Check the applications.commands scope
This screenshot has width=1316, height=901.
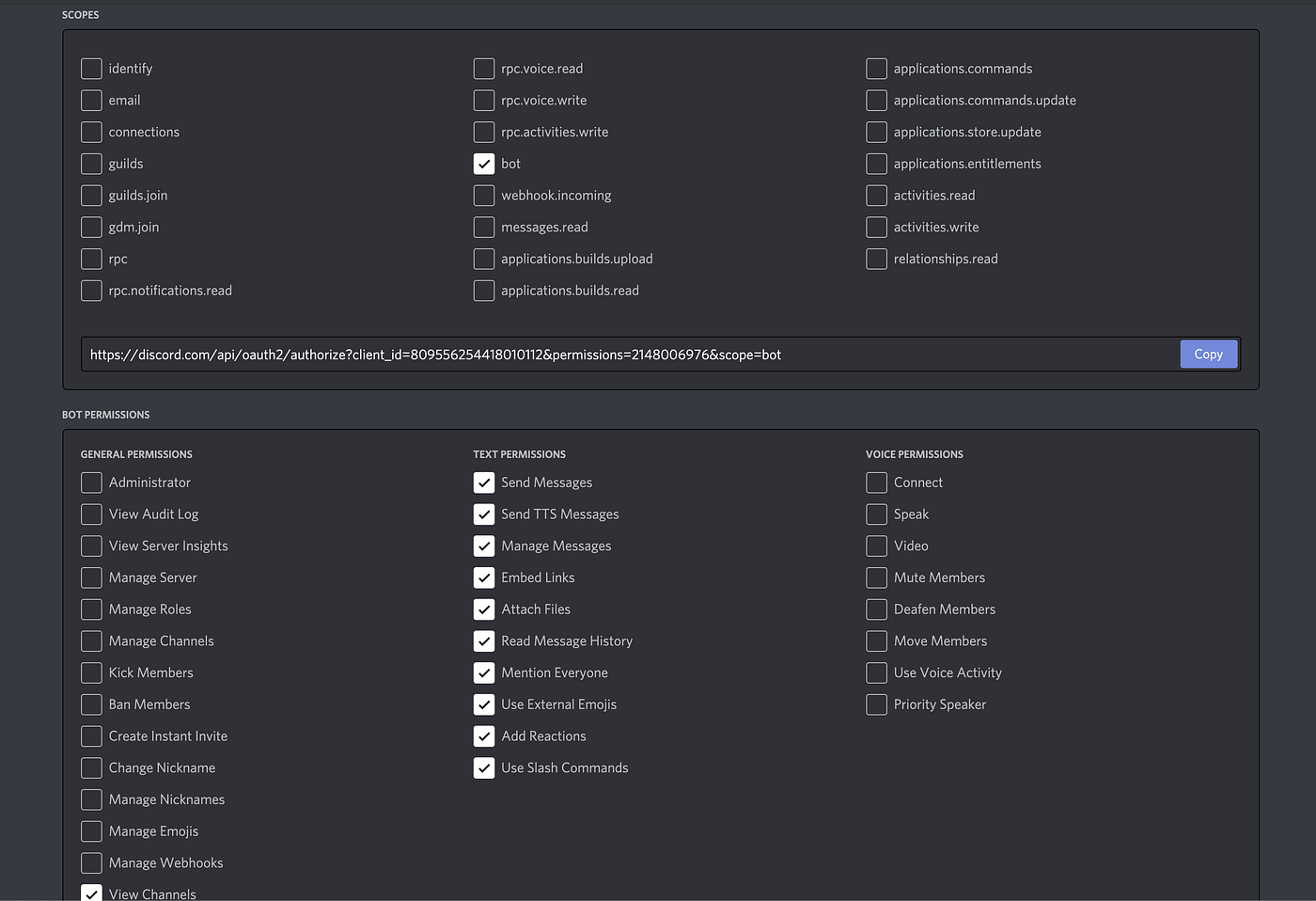876,68
